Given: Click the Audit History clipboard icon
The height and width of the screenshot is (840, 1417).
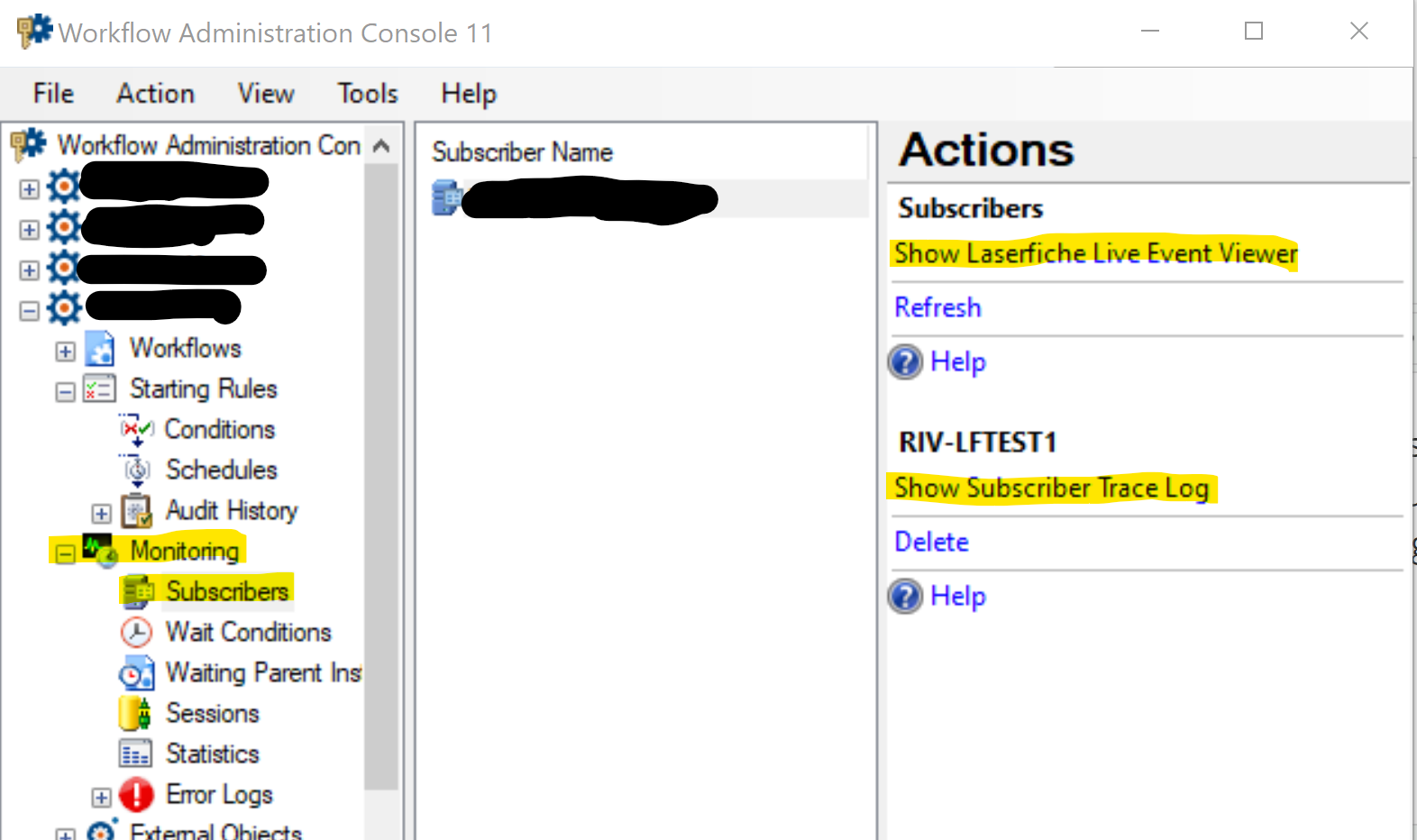Looking at the screenshot, I should click(136, 510).
